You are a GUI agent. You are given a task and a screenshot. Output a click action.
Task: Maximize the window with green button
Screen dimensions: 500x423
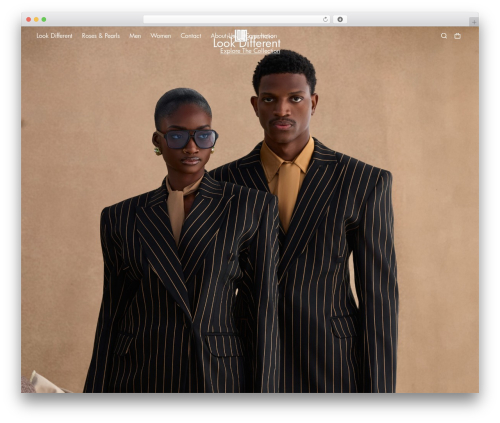tap(44, 19)
